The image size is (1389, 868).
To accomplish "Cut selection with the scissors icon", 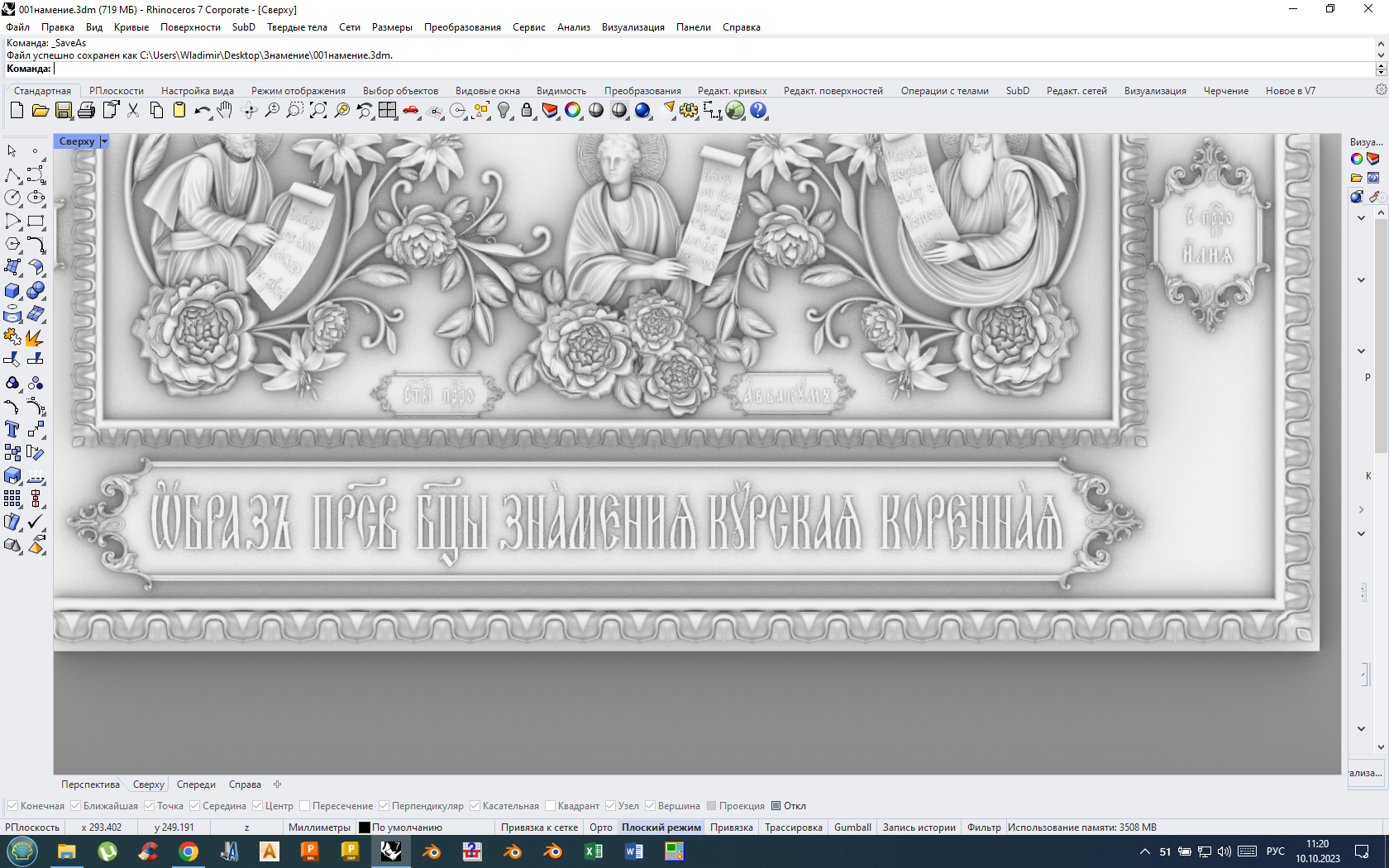I will coord(132,110).
